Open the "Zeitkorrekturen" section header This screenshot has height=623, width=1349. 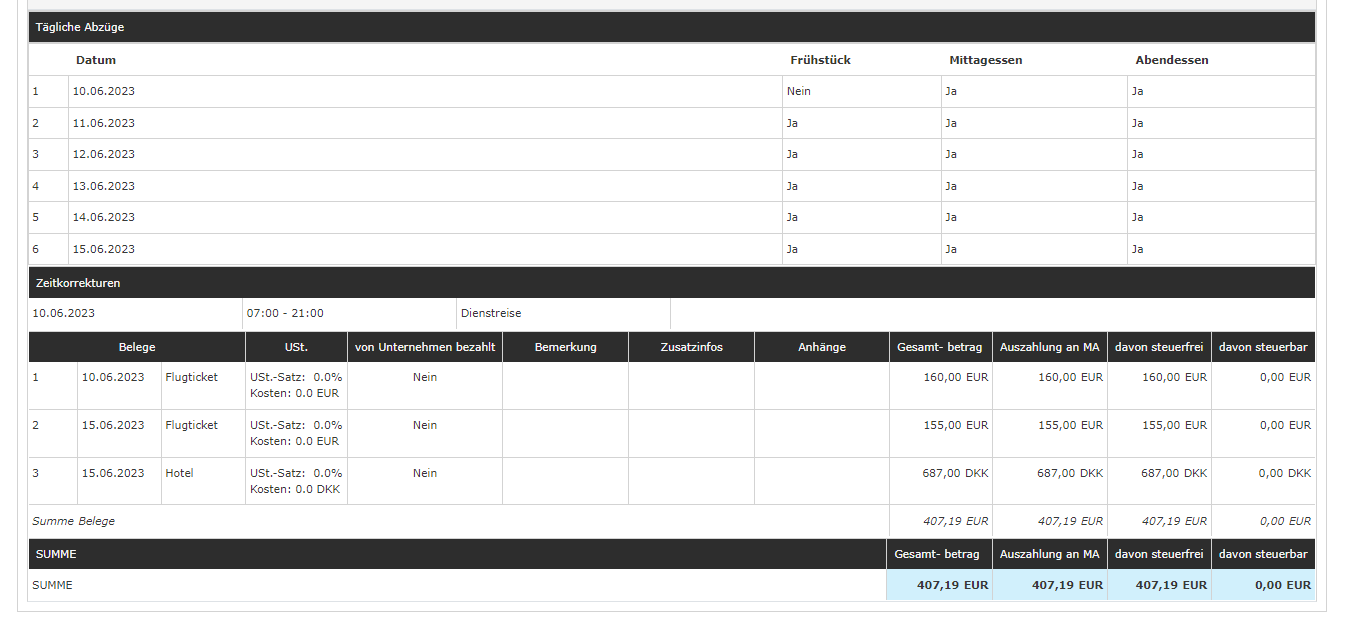[78, 283]
